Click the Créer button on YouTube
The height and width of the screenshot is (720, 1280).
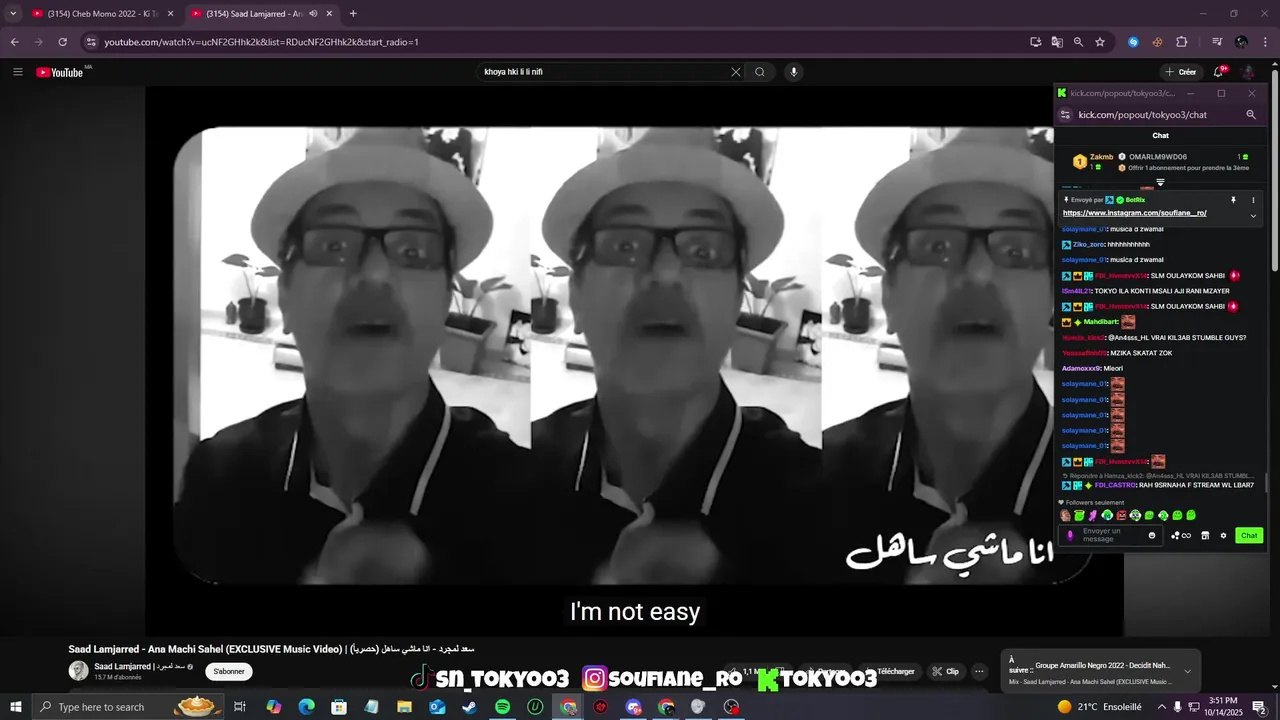point(1180,72)
